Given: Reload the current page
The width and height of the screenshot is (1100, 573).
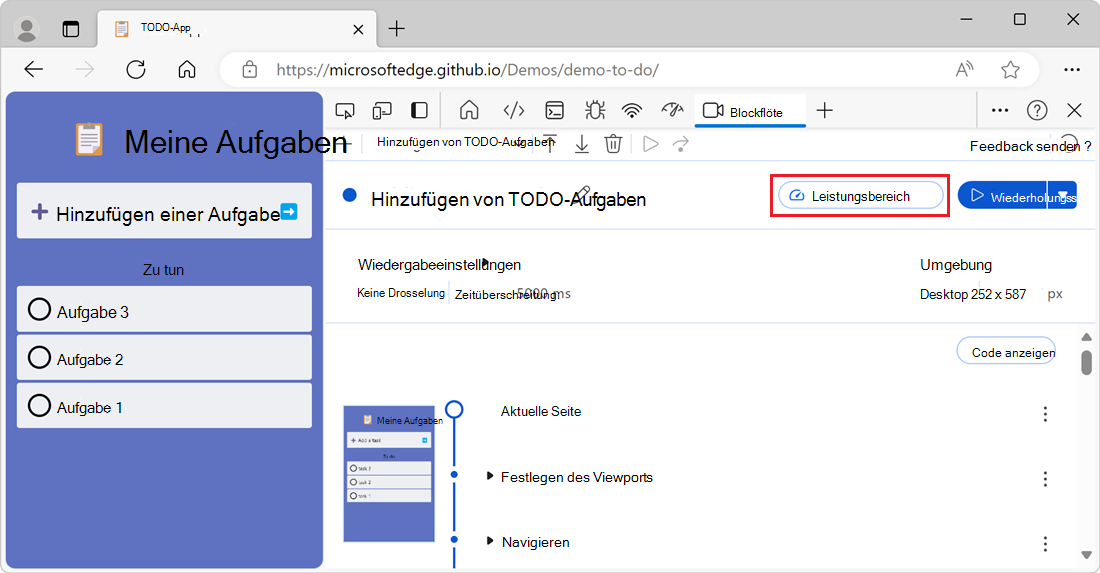Looking at the screenshot, I should pos(135,69).
